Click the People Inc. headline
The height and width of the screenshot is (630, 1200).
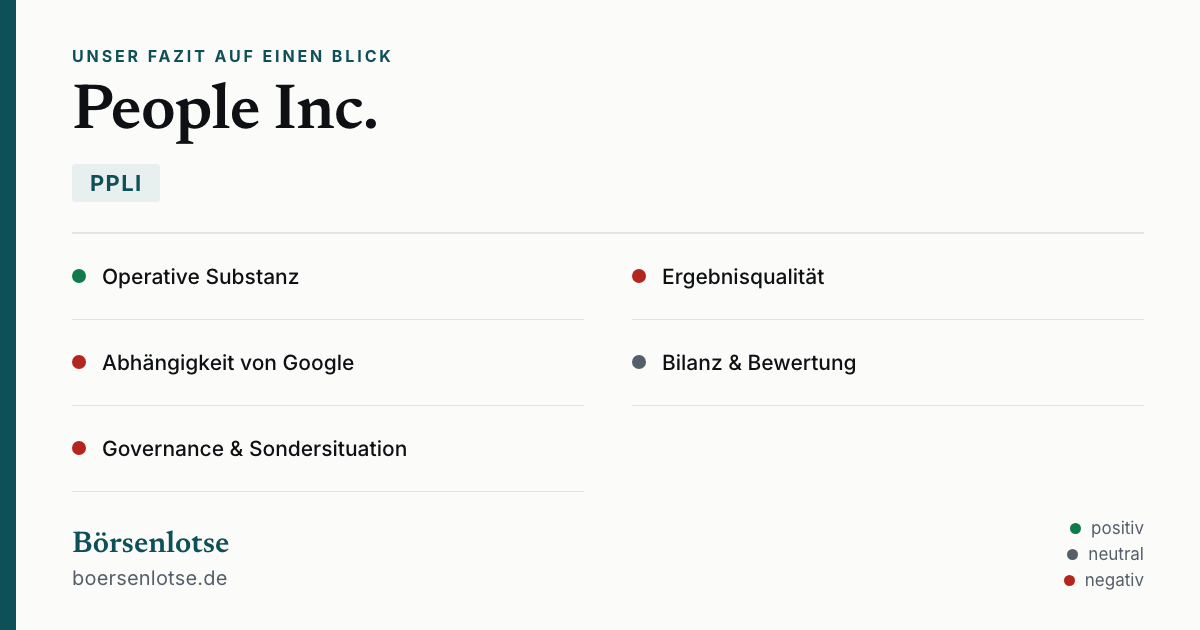pyautogui.click(x=226, y=108)
